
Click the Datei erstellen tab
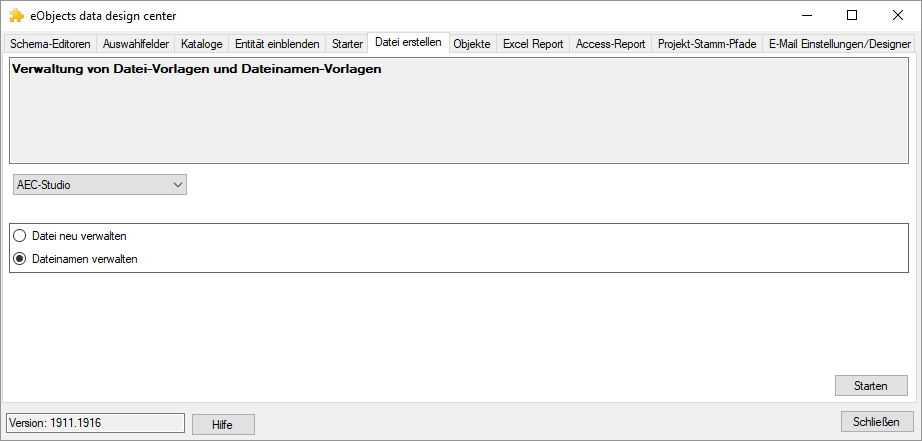coord(408,42)
